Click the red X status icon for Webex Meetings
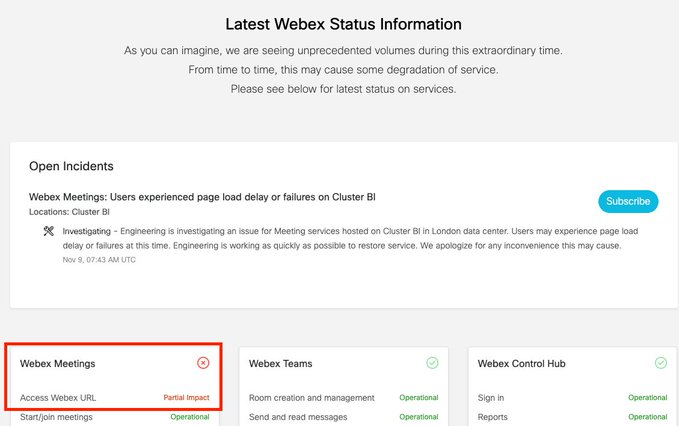The image size is (679, 426). click(203, 363)
